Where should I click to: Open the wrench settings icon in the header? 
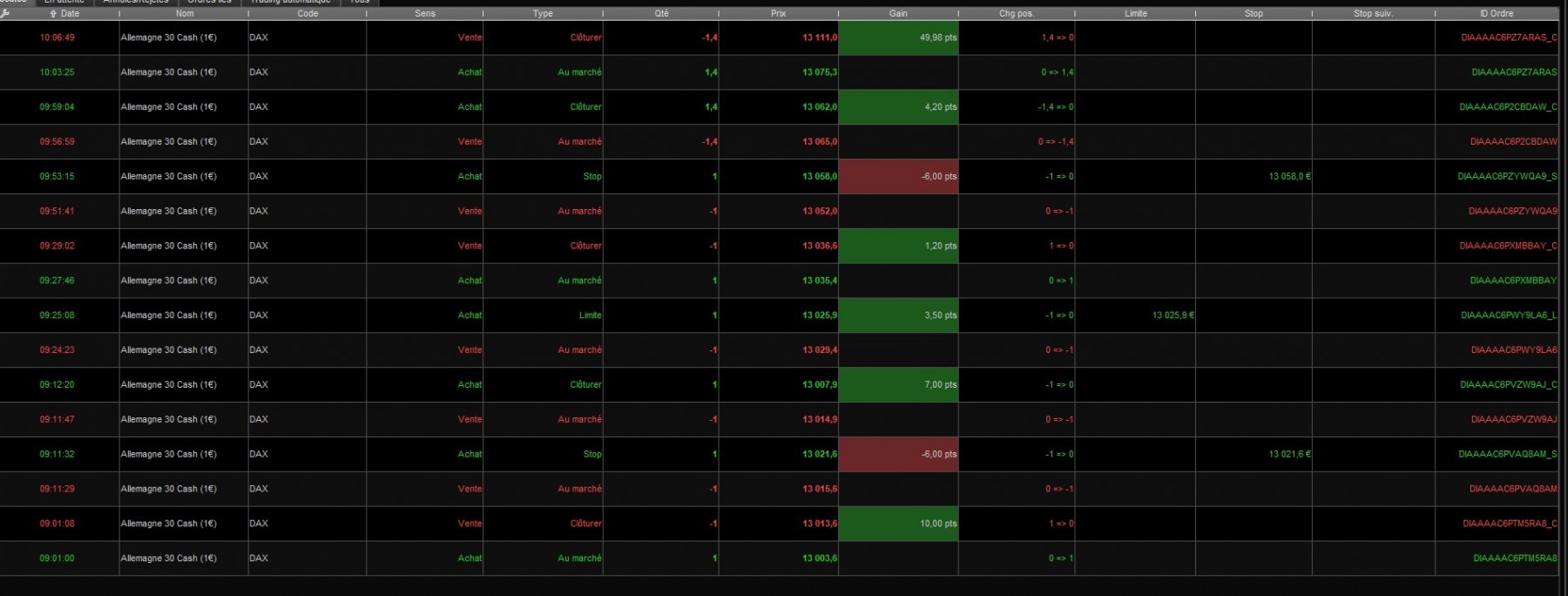pyautogui.click(x=5, y=13)
